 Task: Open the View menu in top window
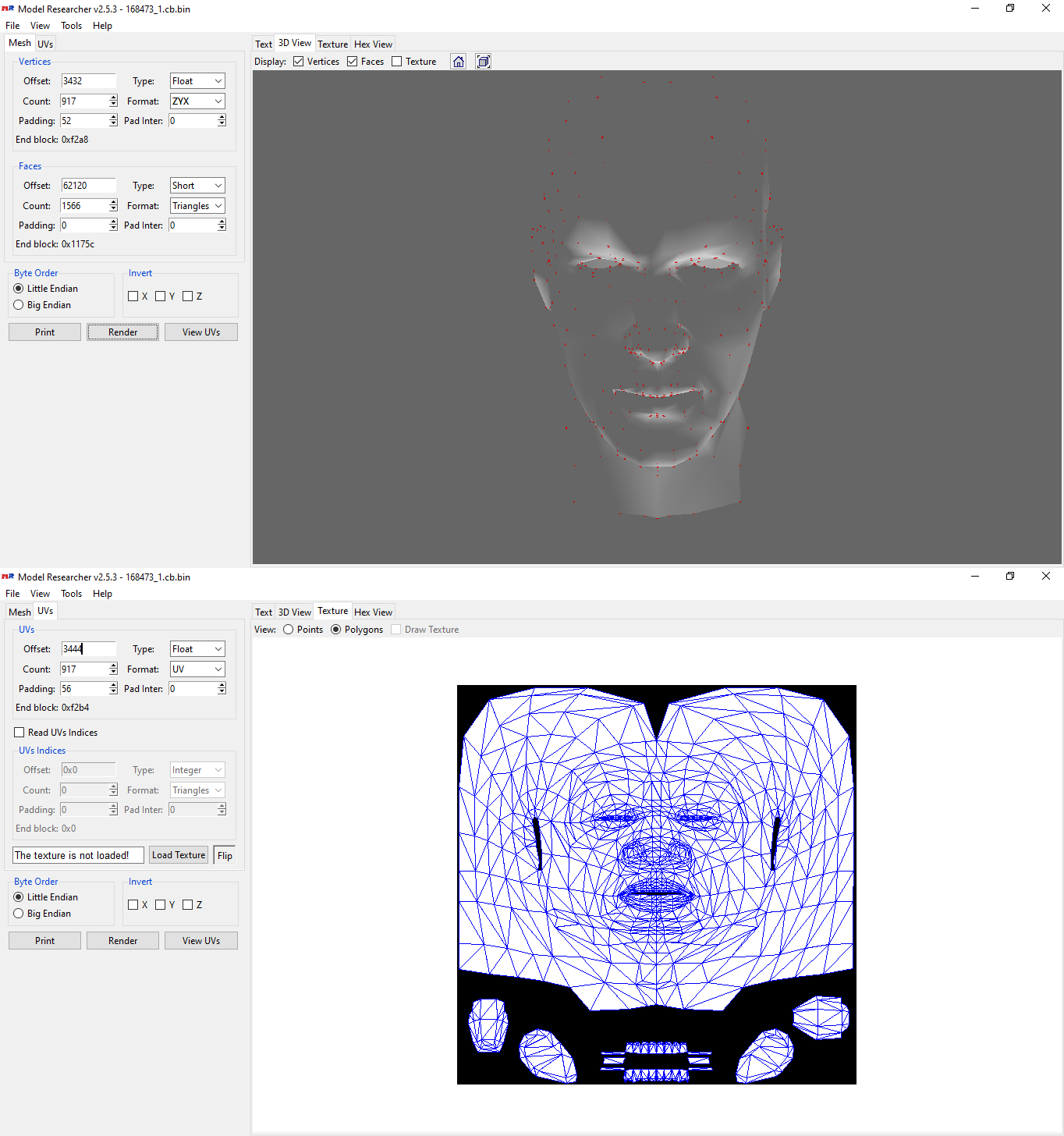pos(40,26)
